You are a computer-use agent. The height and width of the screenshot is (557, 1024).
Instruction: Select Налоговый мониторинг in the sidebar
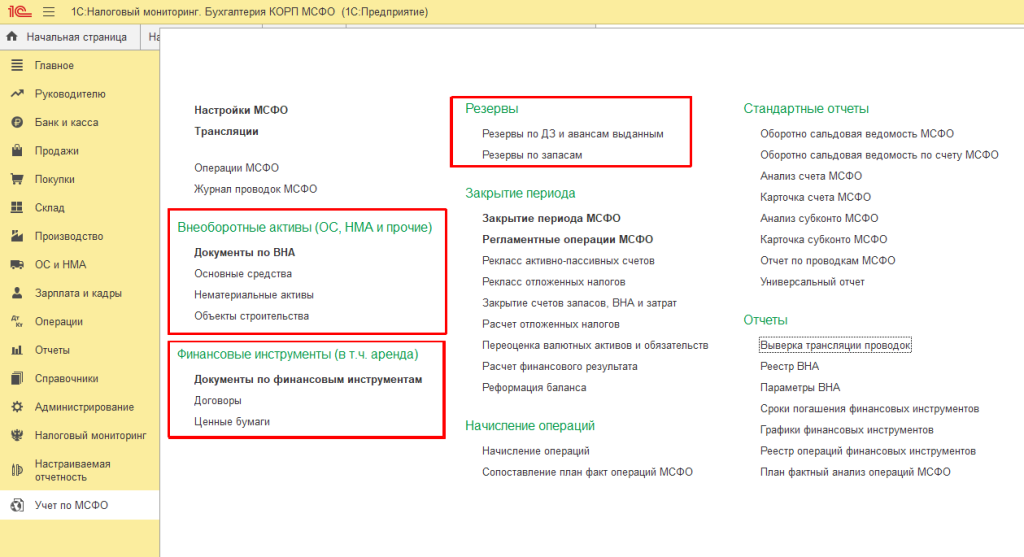pyautogui.click(x=90, y=436)
